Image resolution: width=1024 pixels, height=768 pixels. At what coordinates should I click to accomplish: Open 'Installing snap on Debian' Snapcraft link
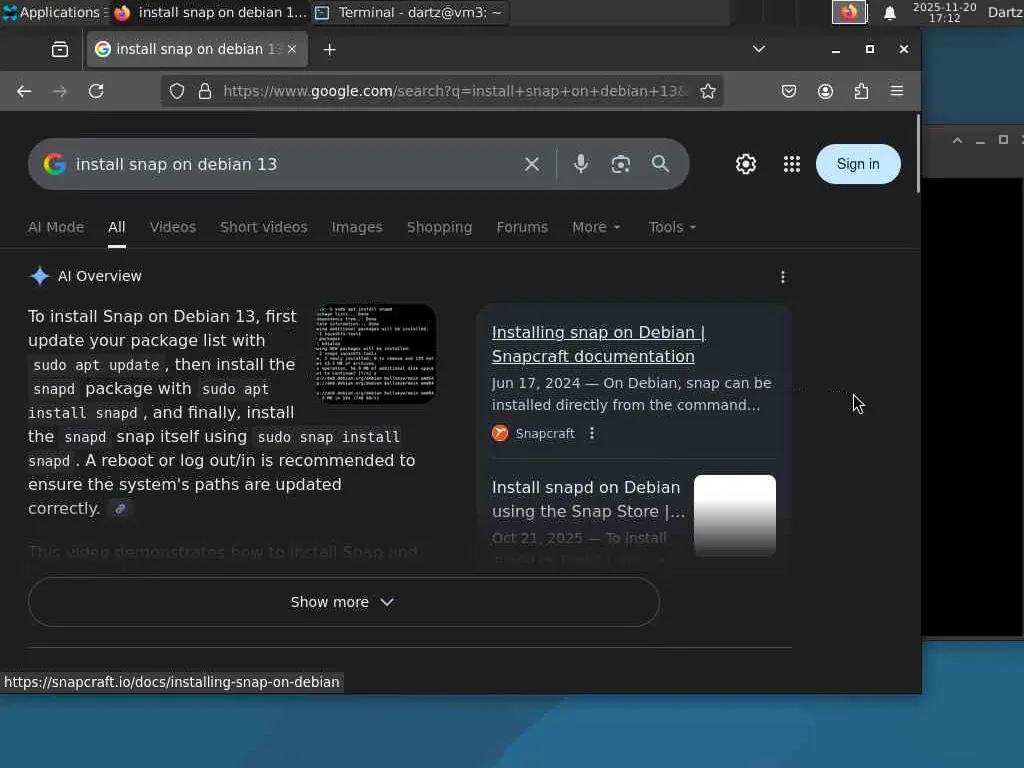pyautogui.click(x=599, y=344)
